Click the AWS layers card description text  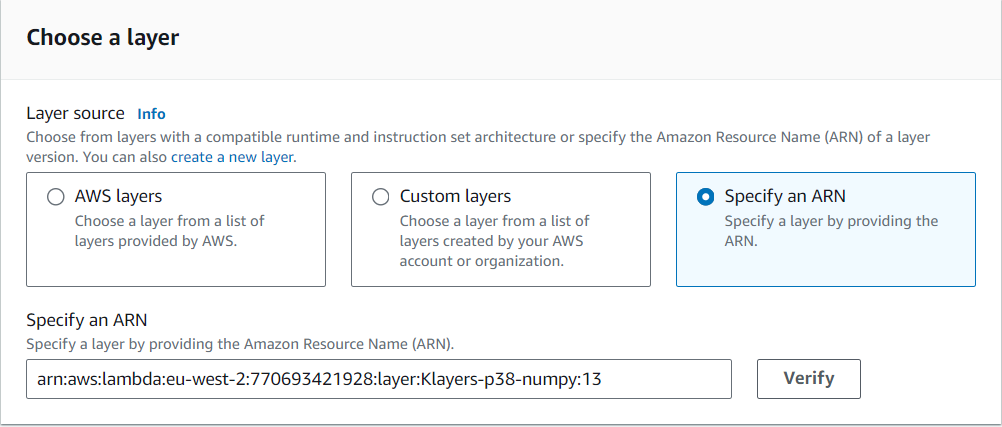tap(169, 231)
